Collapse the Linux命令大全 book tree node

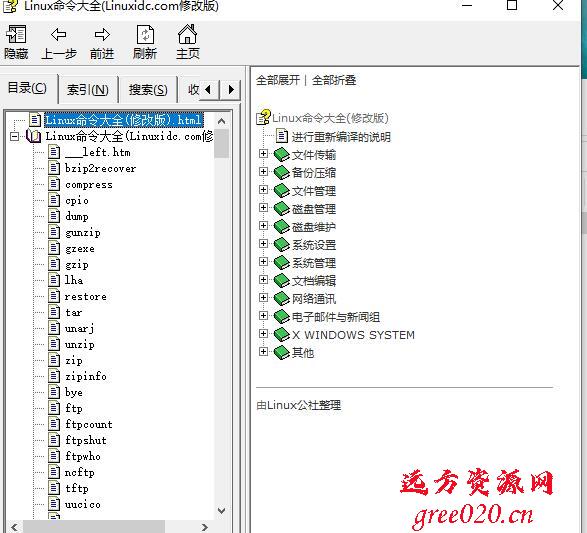tap(14, 136)
